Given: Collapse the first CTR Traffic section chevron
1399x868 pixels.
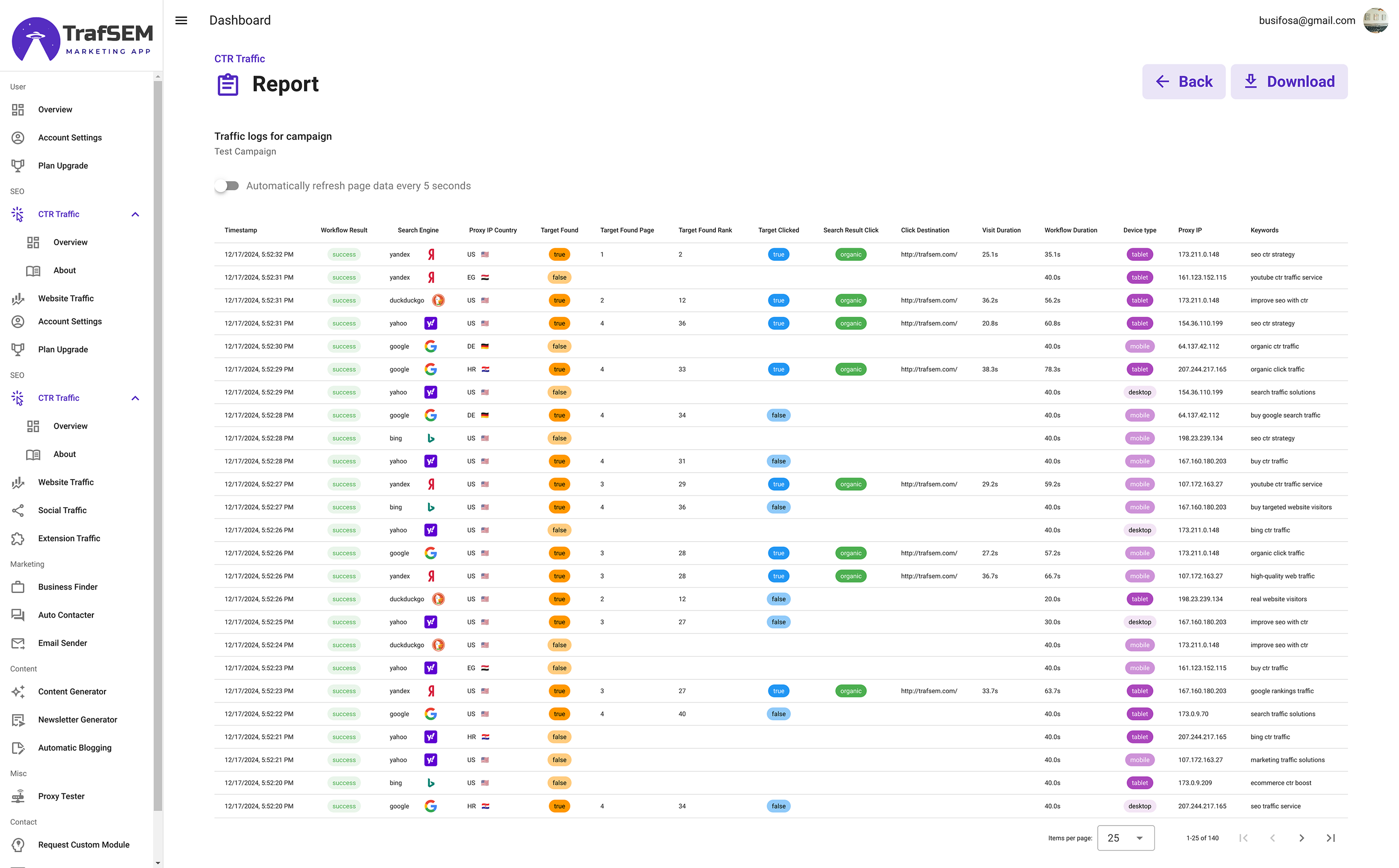Looking at the screenshot, I should tap(136, 214).
